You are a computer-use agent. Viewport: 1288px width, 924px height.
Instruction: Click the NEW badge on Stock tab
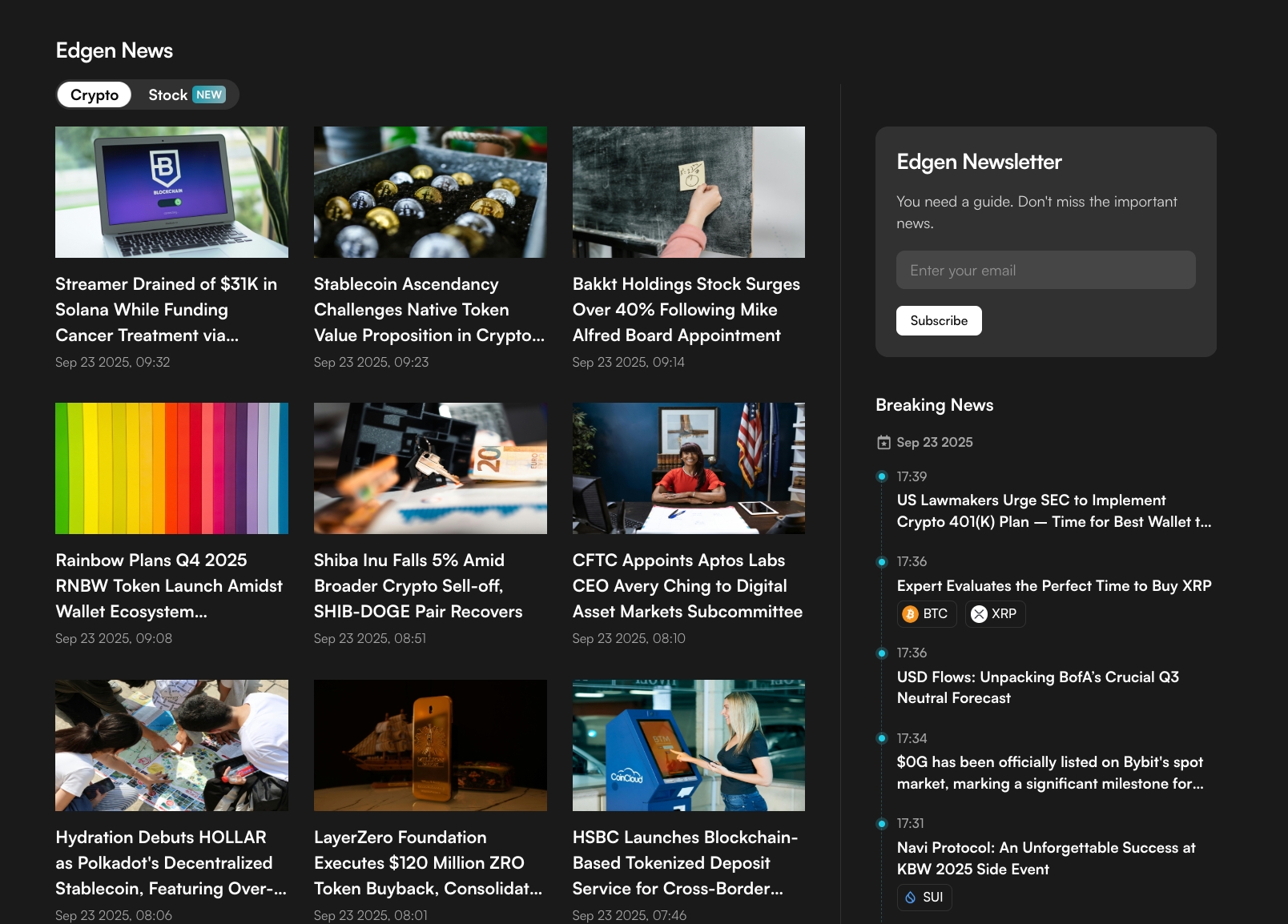point(209,95)
